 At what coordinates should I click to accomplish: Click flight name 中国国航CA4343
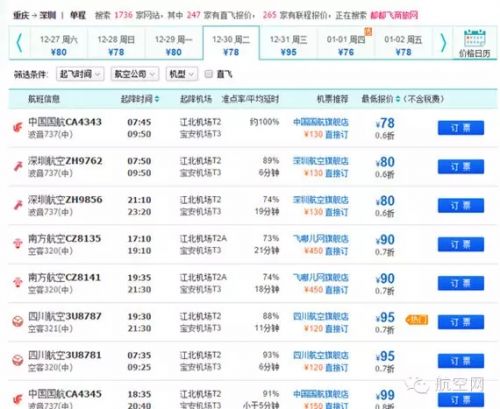pyautogui.click(x=65, y=122)
